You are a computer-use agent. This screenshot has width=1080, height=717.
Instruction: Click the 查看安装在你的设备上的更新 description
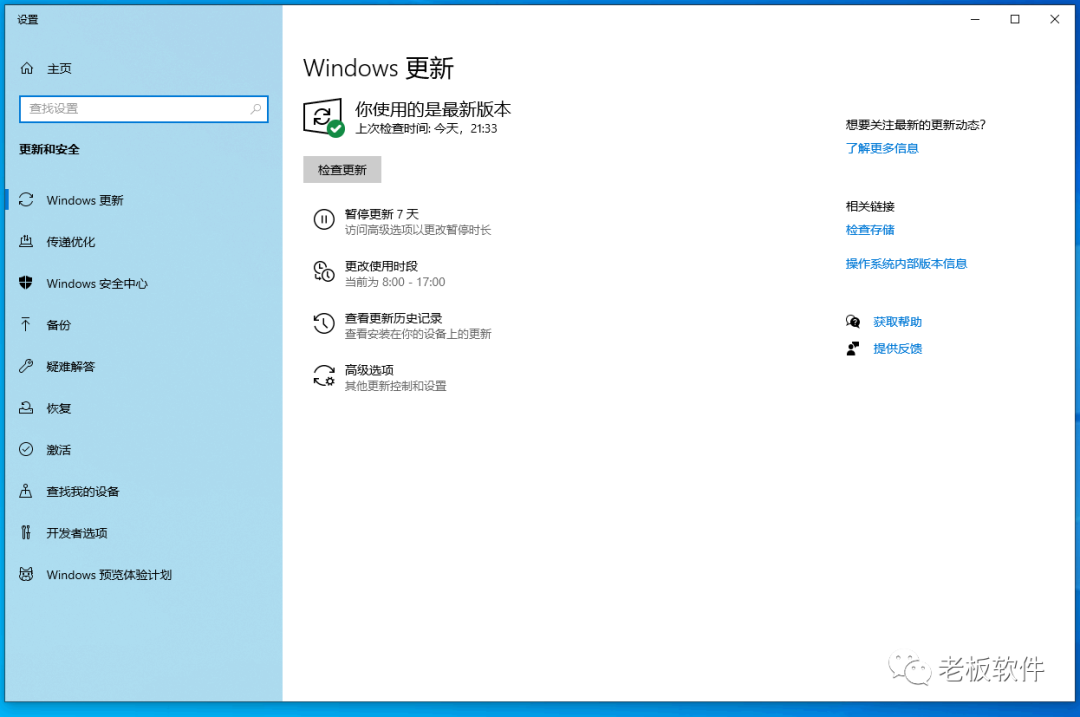point(417,334)
